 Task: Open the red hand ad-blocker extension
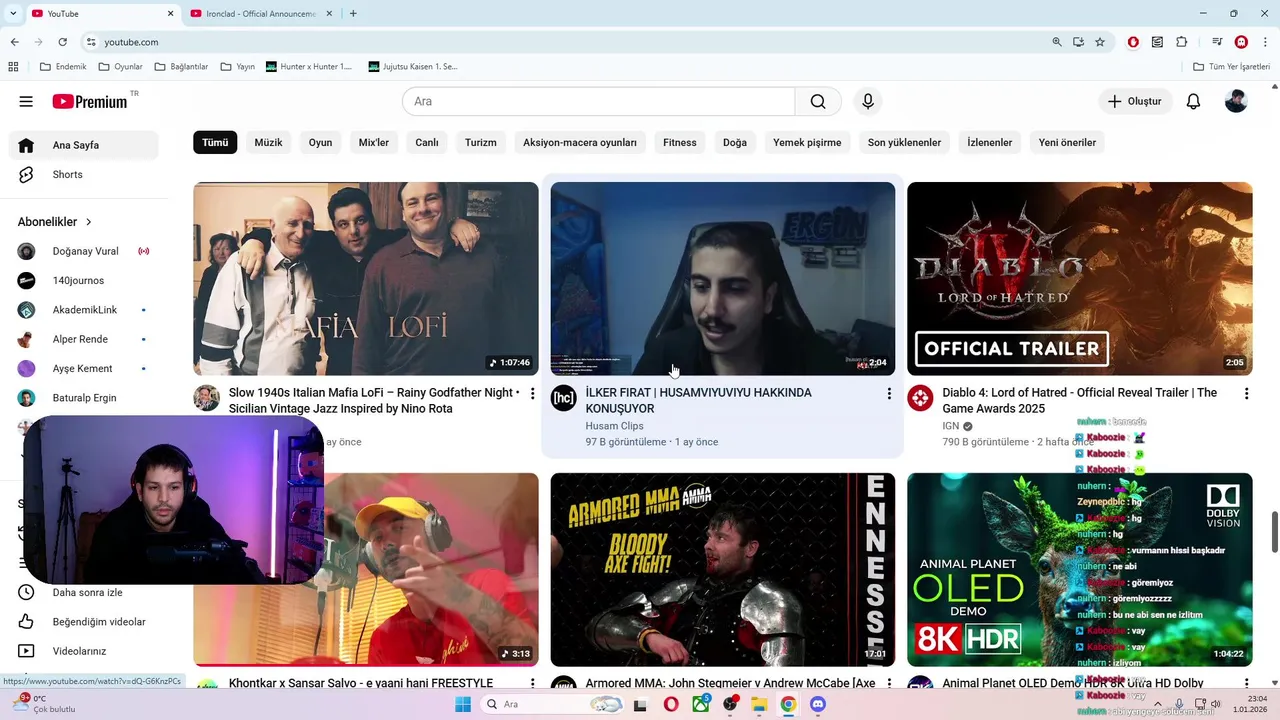(1133, 42)
